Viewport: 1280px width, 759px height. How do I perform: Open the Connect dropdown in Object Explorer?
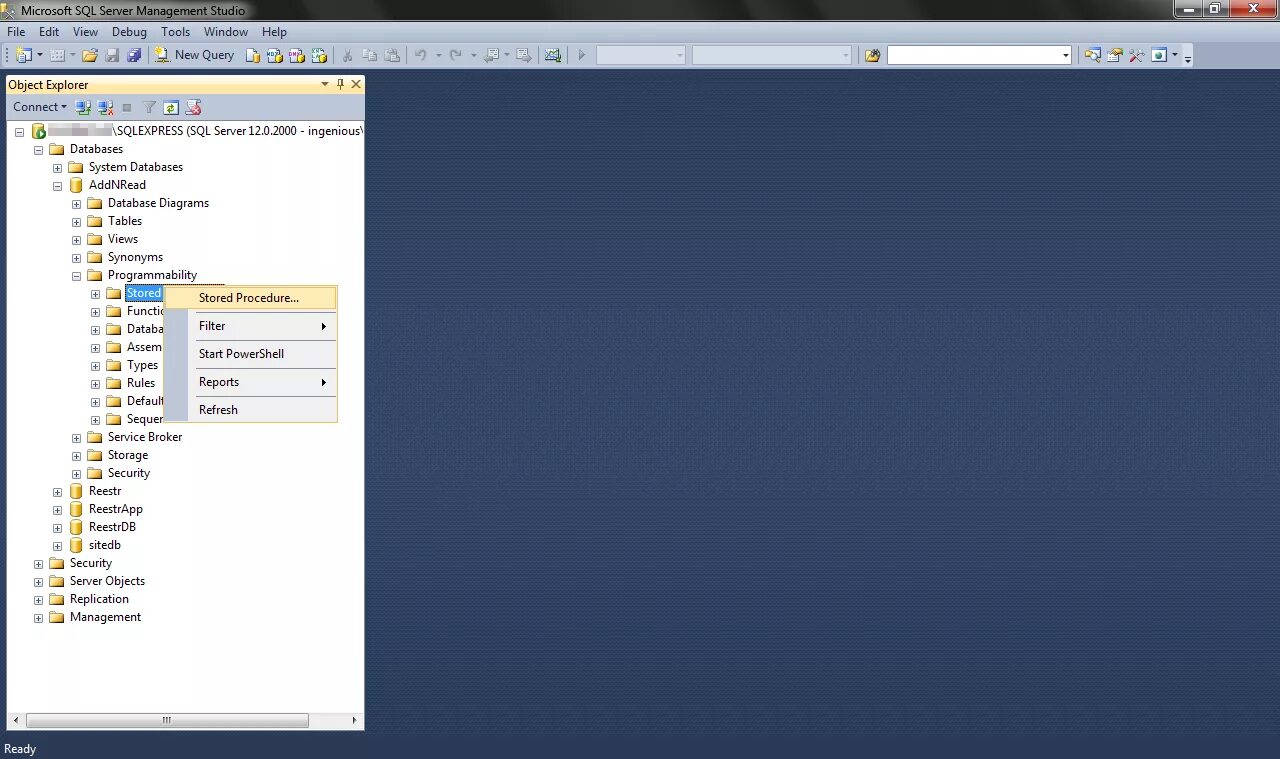(40, 107)
